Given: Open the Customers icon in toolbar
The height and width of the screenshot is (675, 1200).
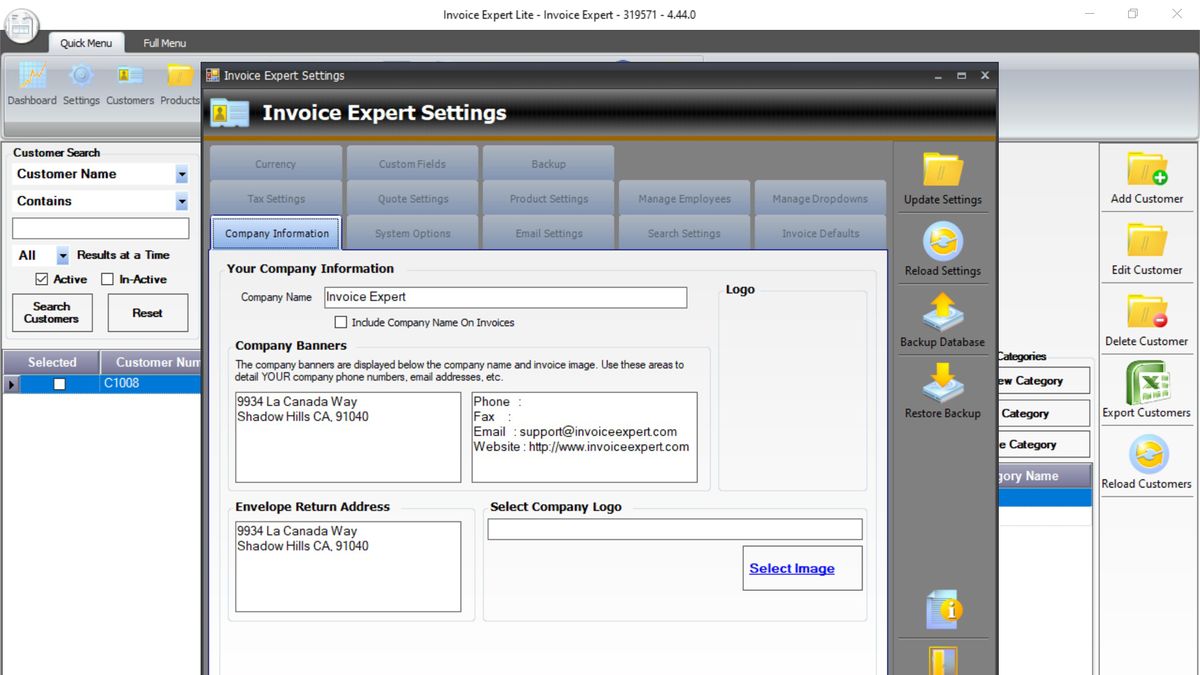Looking at the screenshot, I should 130,76.
